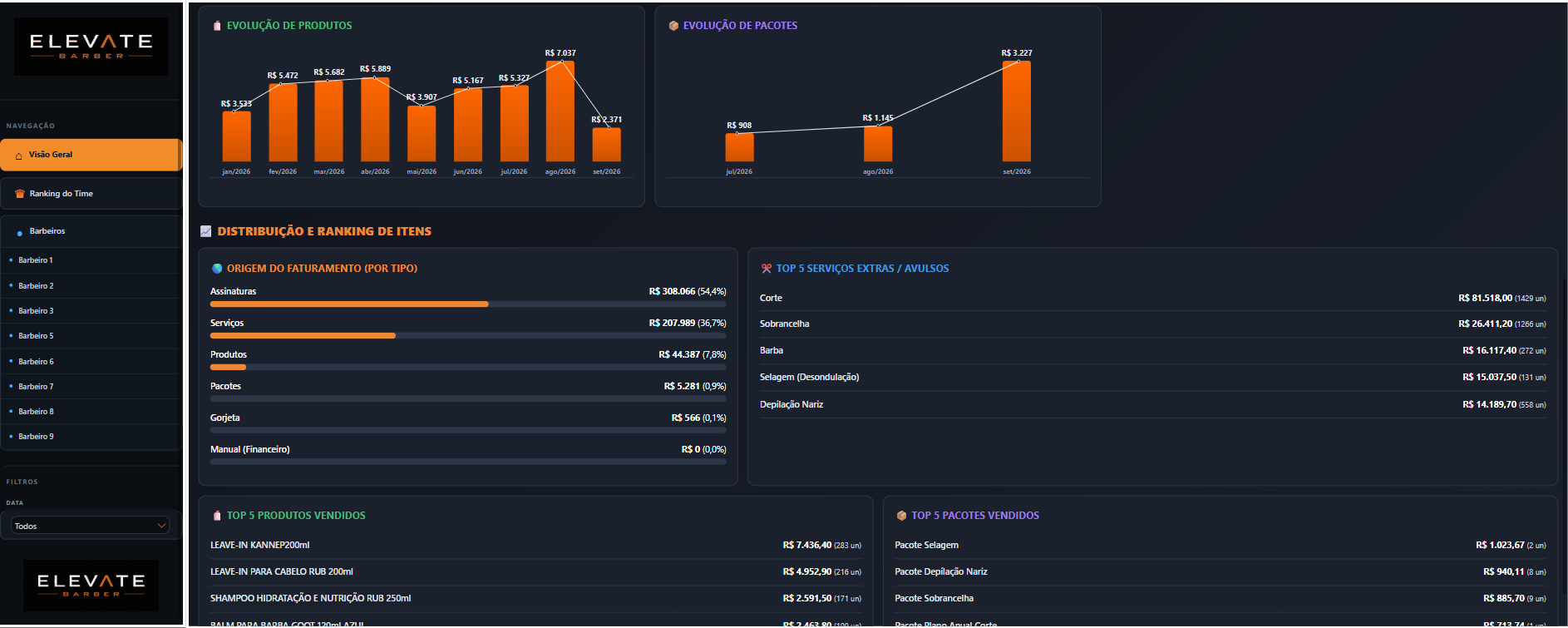View Barbeiro 9's dashboard
This screenshot has width=1568, height=628.
pos(91,437)
